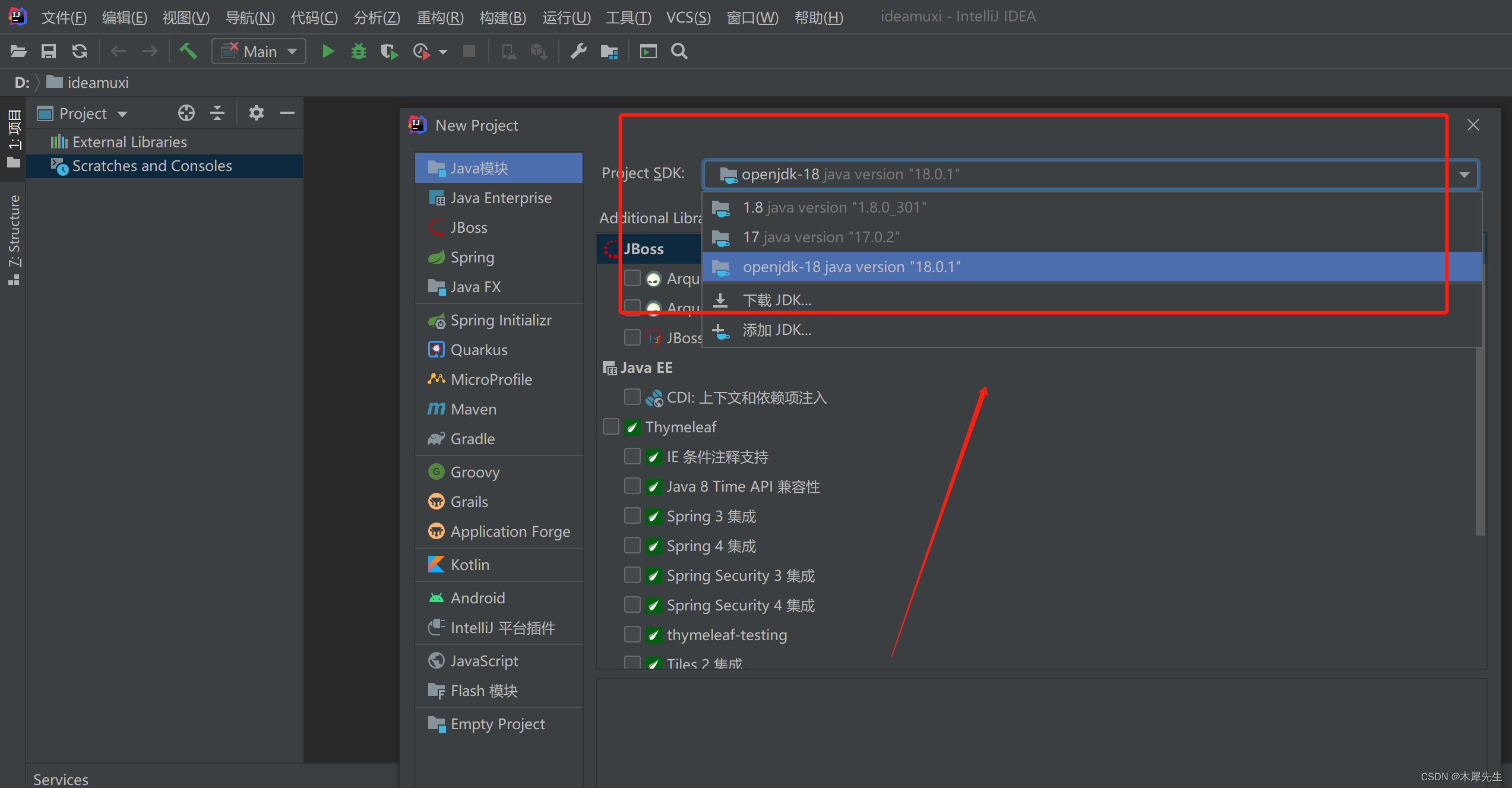Select Maven in the project type list
Screen dimensions: 1512x788
pyautogui.click(x=473, y=409)
